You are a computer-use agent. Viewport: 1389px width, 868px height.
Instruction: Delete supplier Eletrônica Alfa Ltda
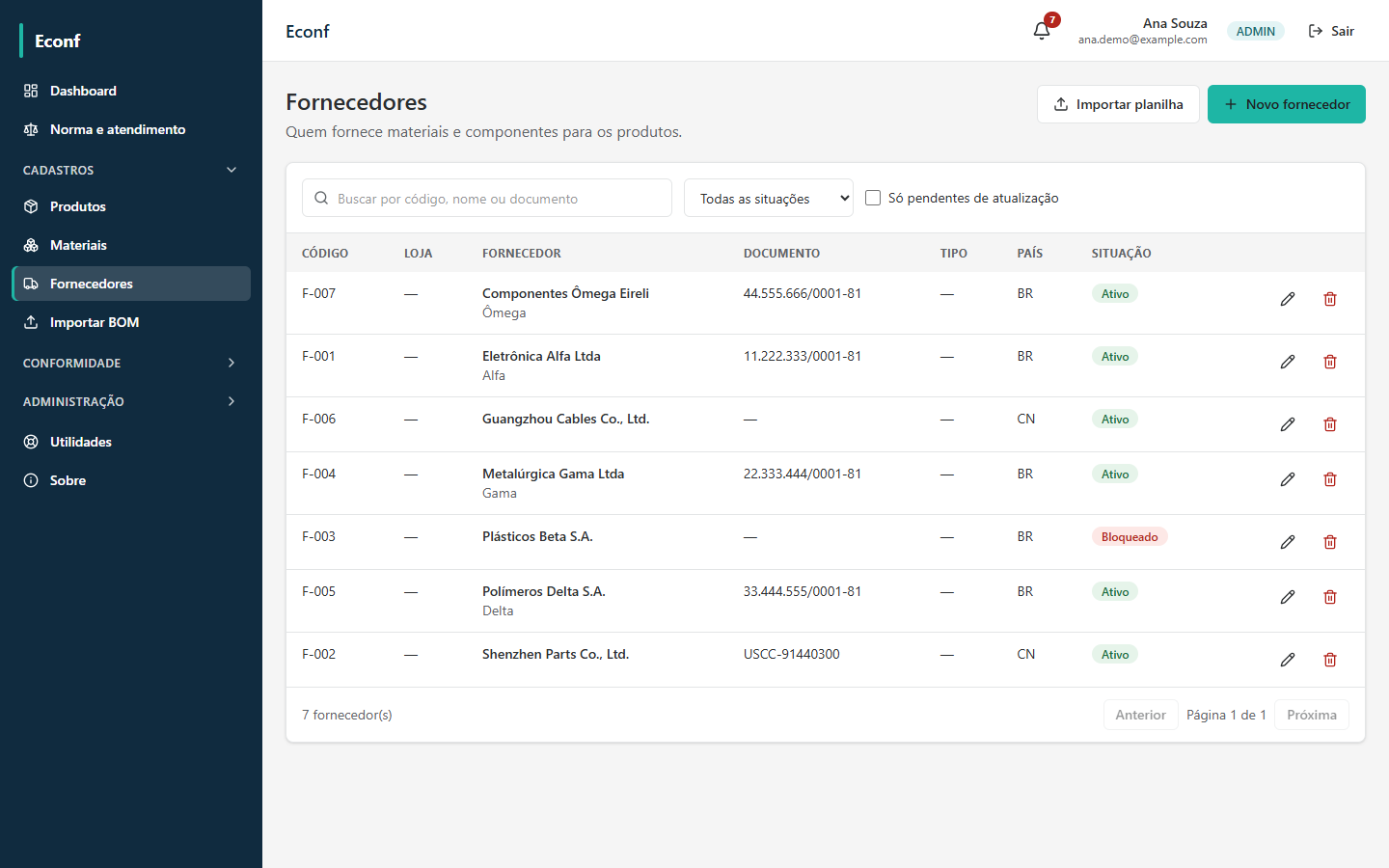point(1330,362)
